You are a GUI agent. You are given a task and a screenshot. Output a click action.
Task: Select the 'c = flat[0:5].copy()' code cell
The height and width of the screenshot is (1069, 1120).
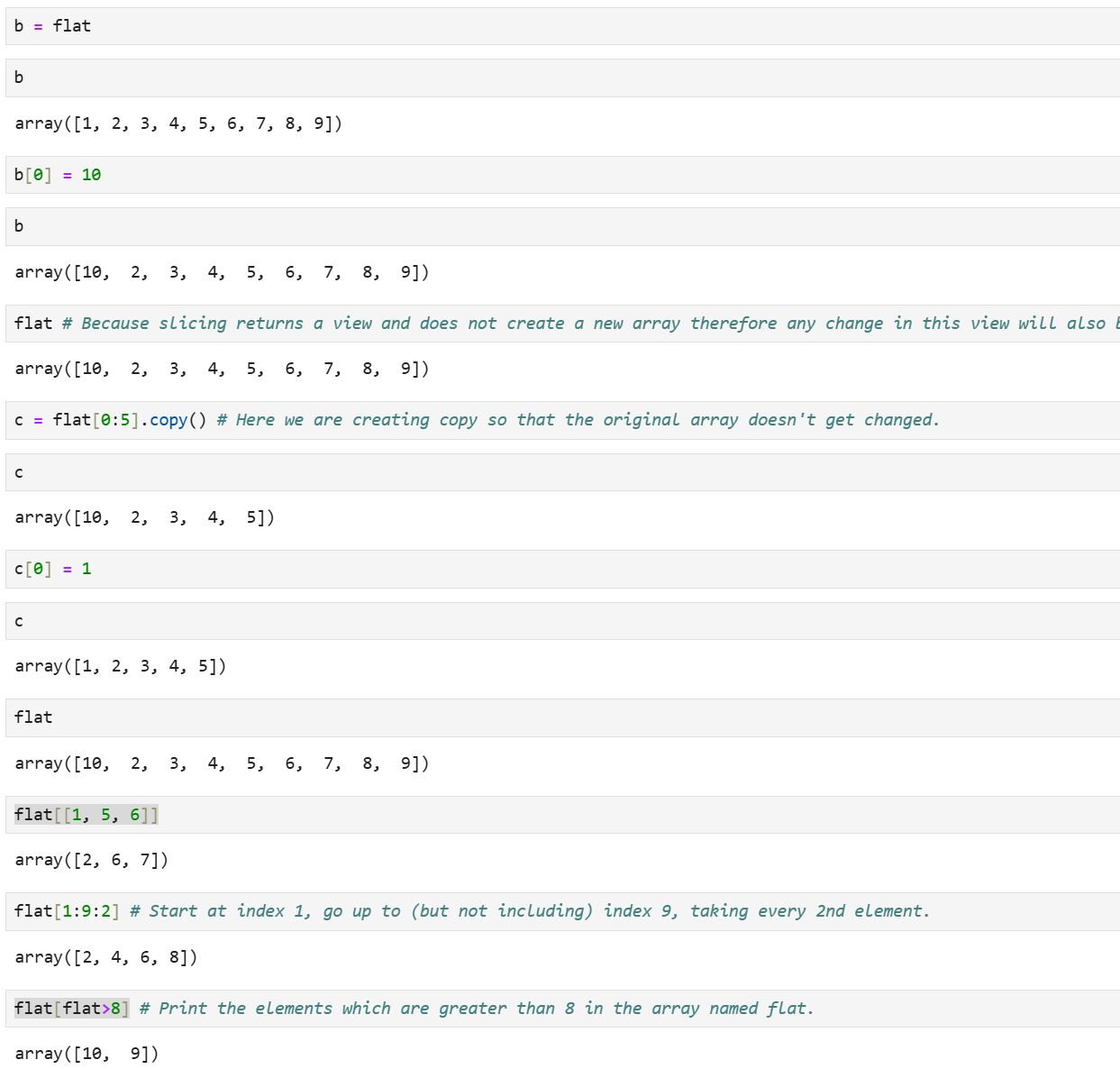pyautogui.click(x=541, y=420)
